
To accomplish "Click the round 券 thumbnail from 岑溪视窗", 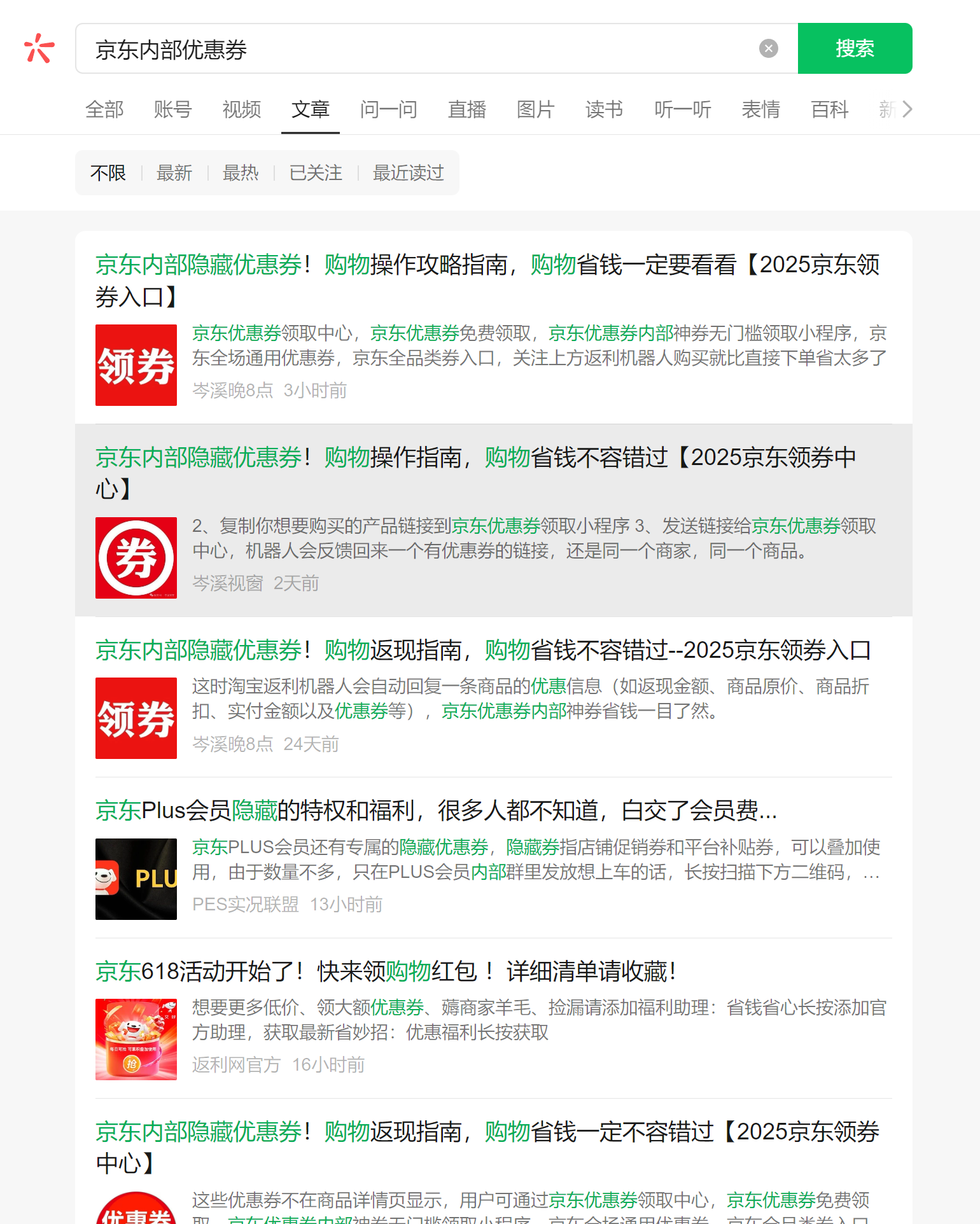I will pyautogui.click(x=136, y=558).
